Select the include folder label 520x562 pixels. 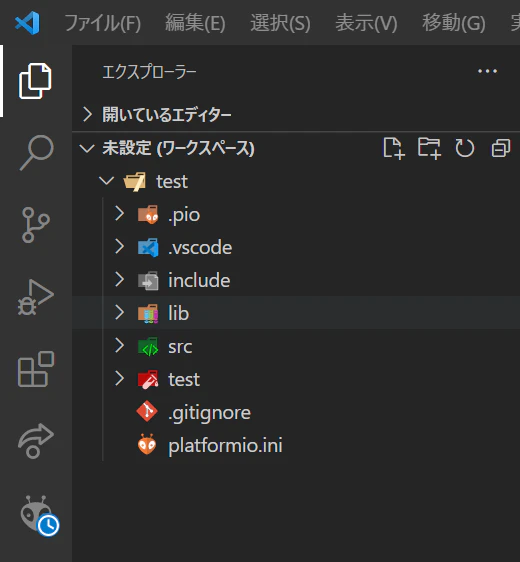click(199, 280)
